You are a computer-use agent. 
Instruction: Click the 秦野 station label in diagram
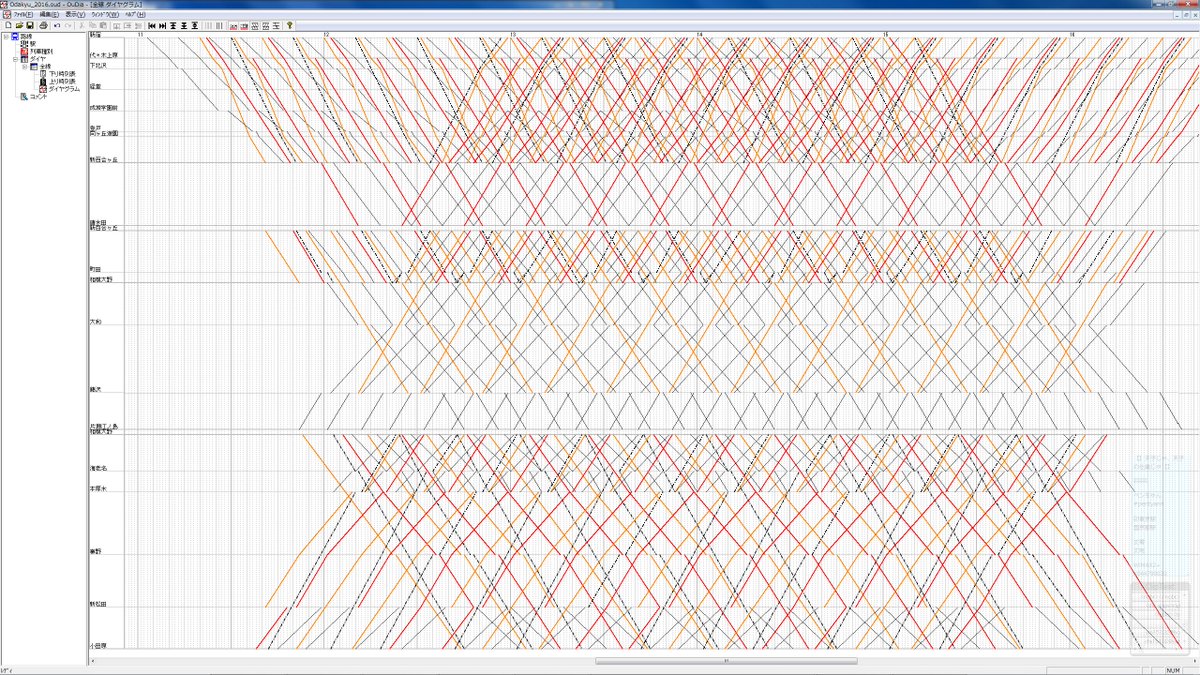coord(96,552)
